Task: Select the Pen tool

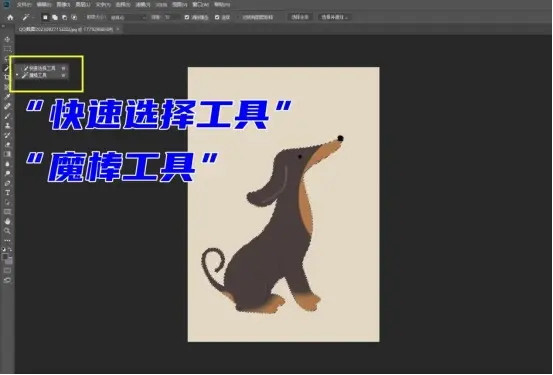Action: pos(7,183)
